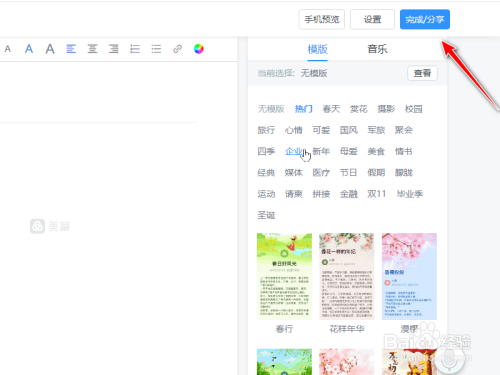
Task: Select 可爱 category tag
Action: pyautogui.click(x=321, y=130)
